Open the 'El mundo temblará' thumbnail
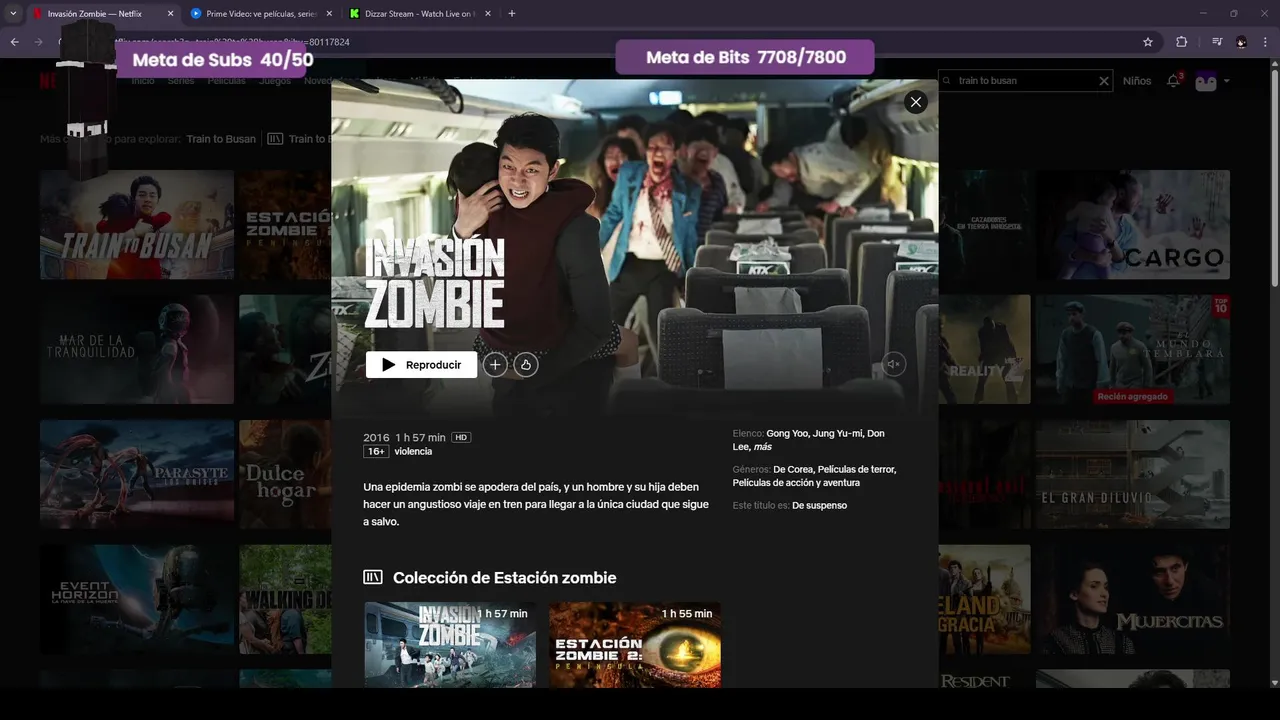 click(1133, 349)
